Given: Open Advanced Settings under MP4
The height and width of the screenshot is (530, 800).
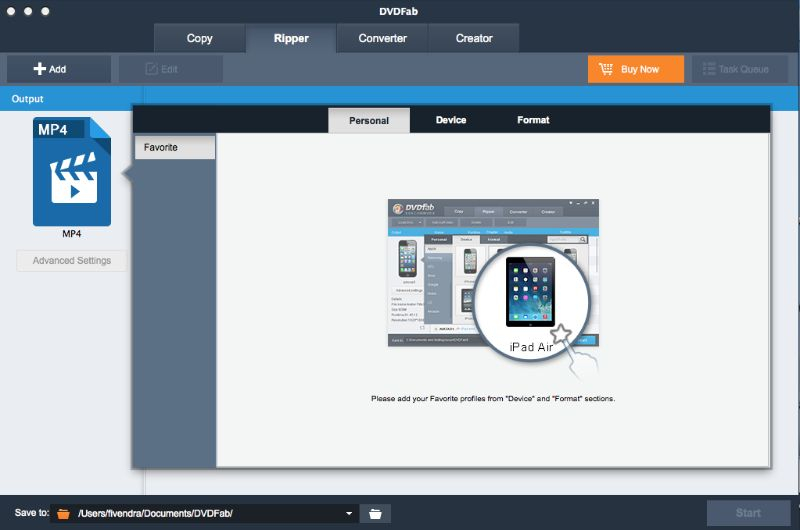Looking at the screenshot, I should click(x=72, y=261).
